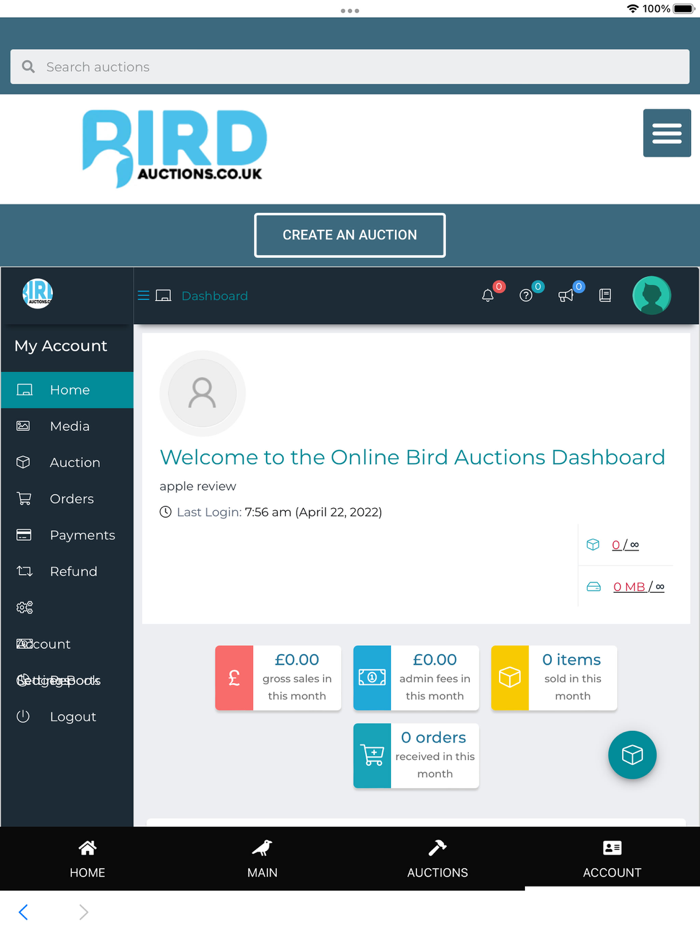Image resolution: width=700 pixels, height=934 pixels.
Task: Open Orders in the sidebar
Action: coord(67,499)
